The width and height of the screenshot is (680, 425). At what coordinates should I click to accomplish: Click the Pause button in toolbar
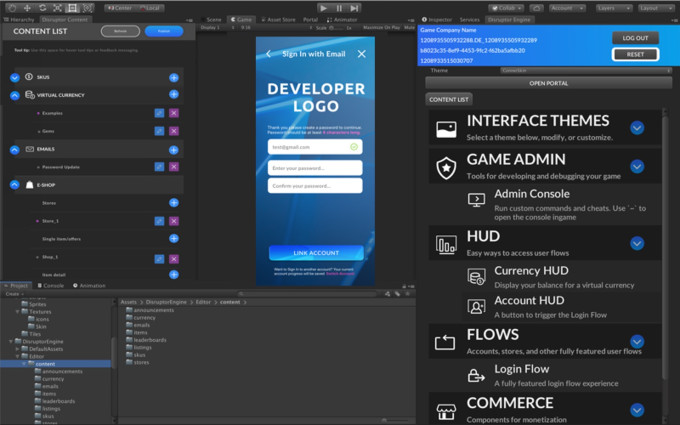(339, 7)
